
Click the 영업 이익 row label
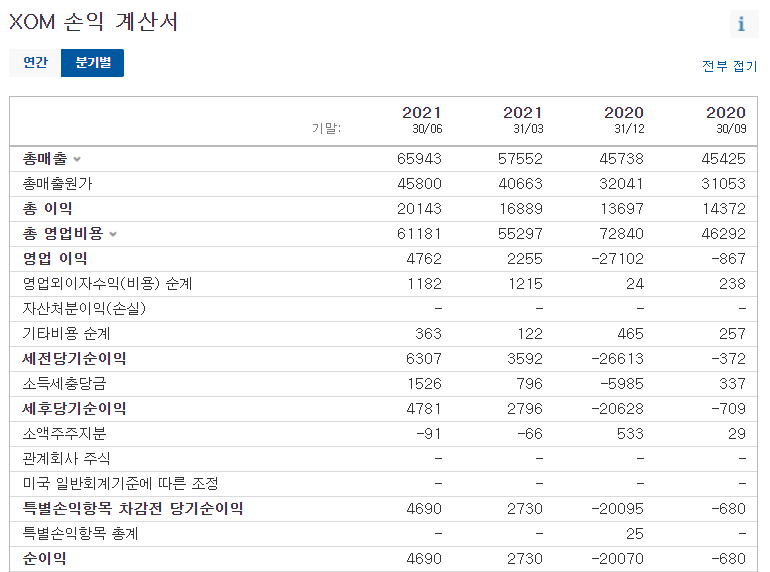coord(55,258)
